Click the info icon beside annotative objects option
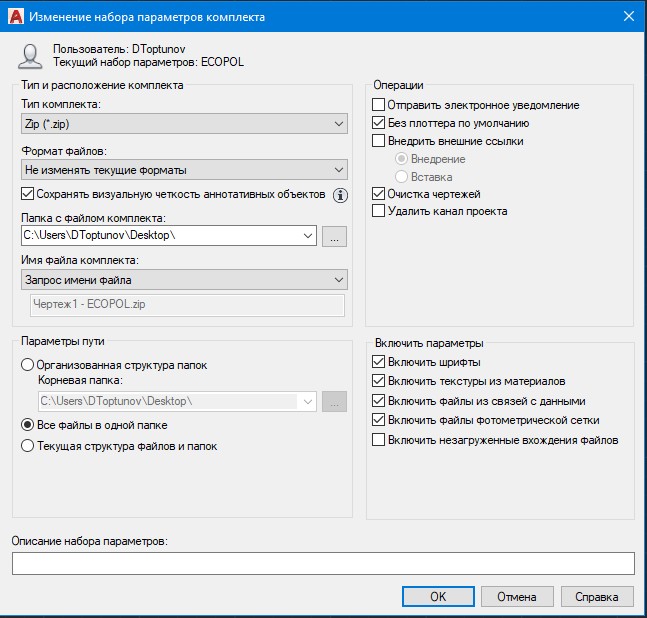Viewport: 647px width, 618px height. [x=340, y=195]
